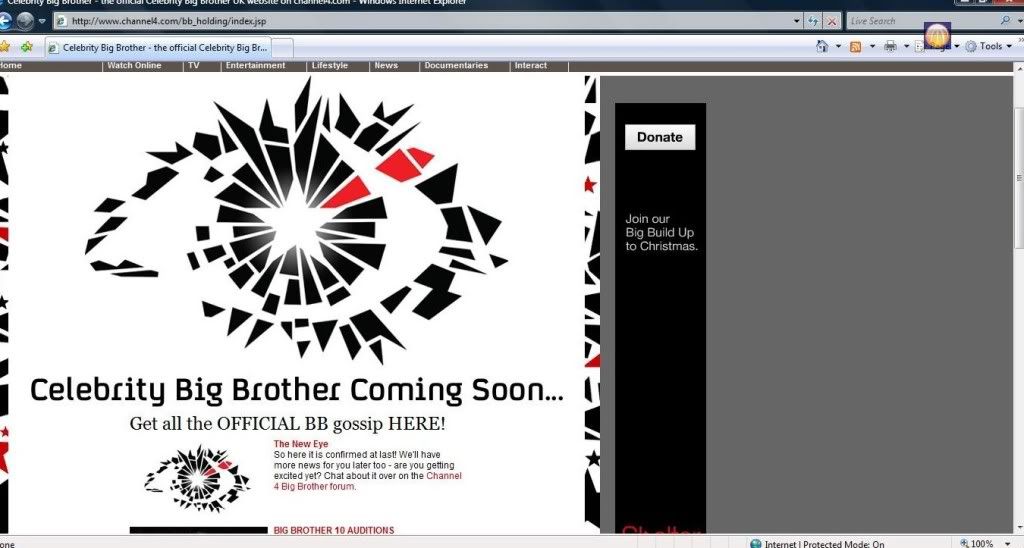The height and width of the screenshot is (548, 1024).
Task: Open the Favorites Center star icon
Action: point(5,46)
